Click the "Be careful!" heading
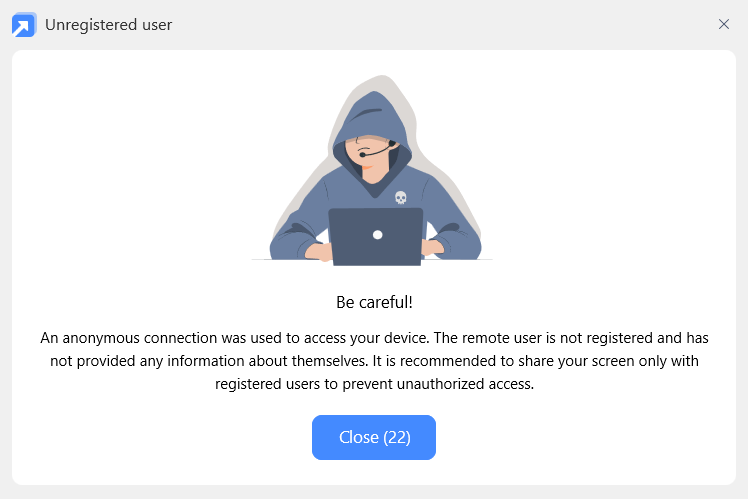Image resolution: width=748 pixels, height=499 pixels. [374, 302]
